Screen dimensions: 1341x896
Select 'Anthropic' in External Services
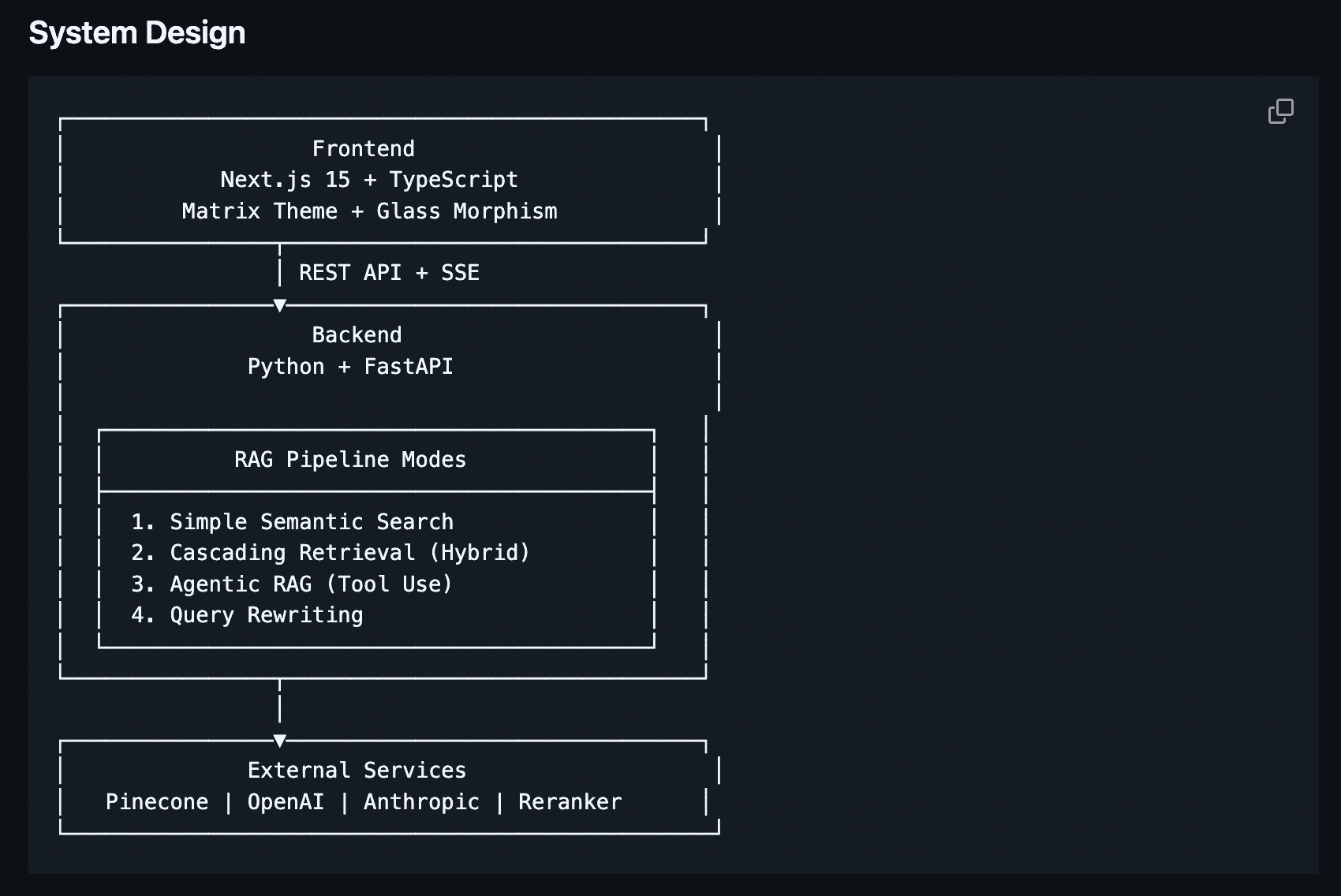pyautogui.click(x=421, y=801)
